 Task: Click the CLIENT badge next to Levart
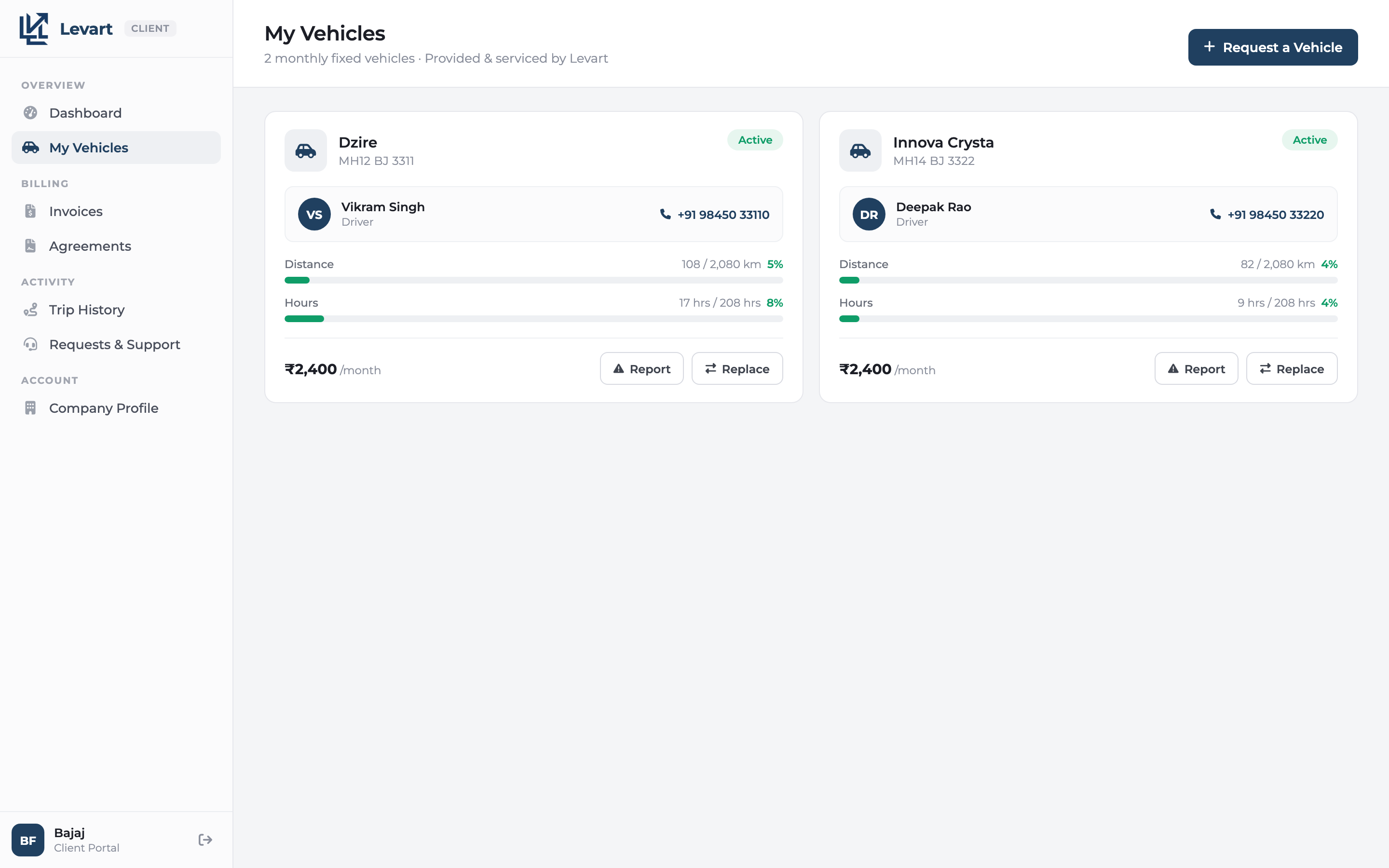(150, 28)
